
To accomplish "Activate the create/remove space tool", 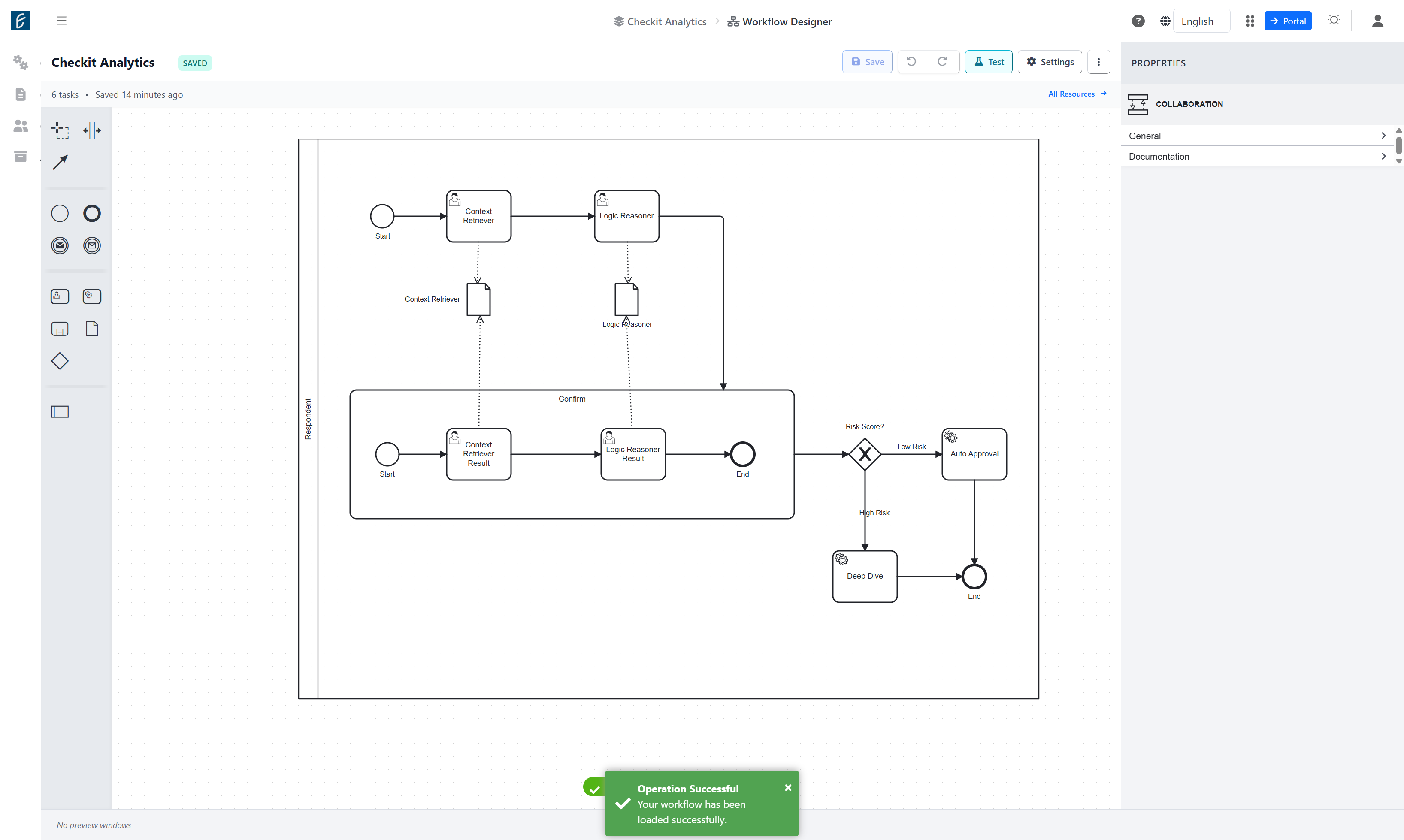I will (x=92, y=130).
